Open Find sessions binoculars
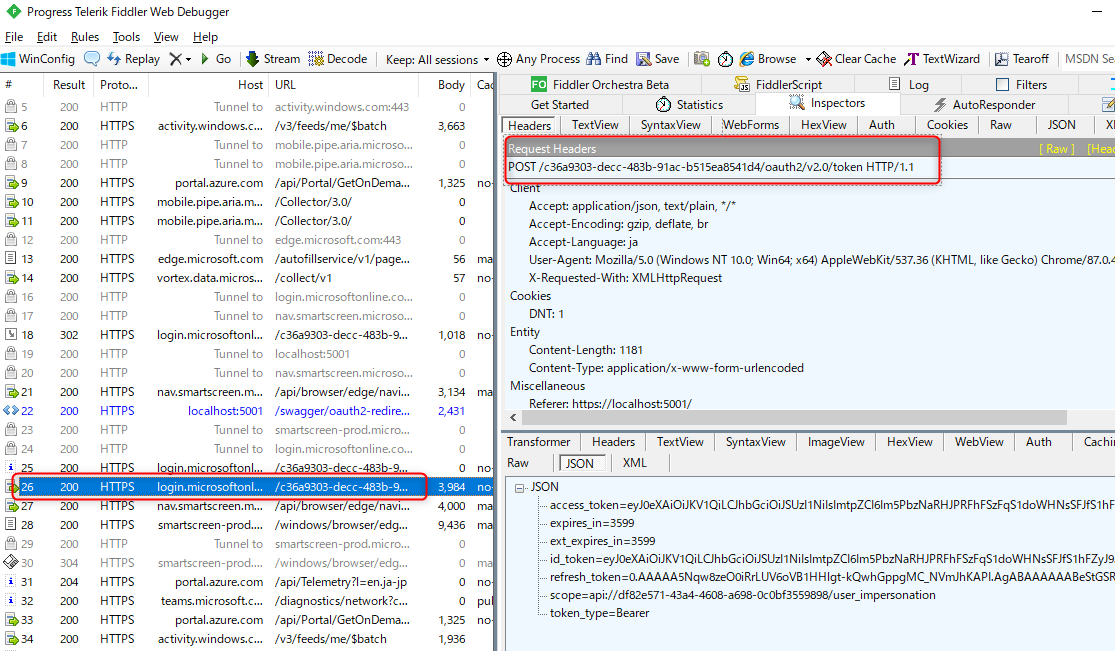This screenshot has width=1115, height=651. pos(607,59)
